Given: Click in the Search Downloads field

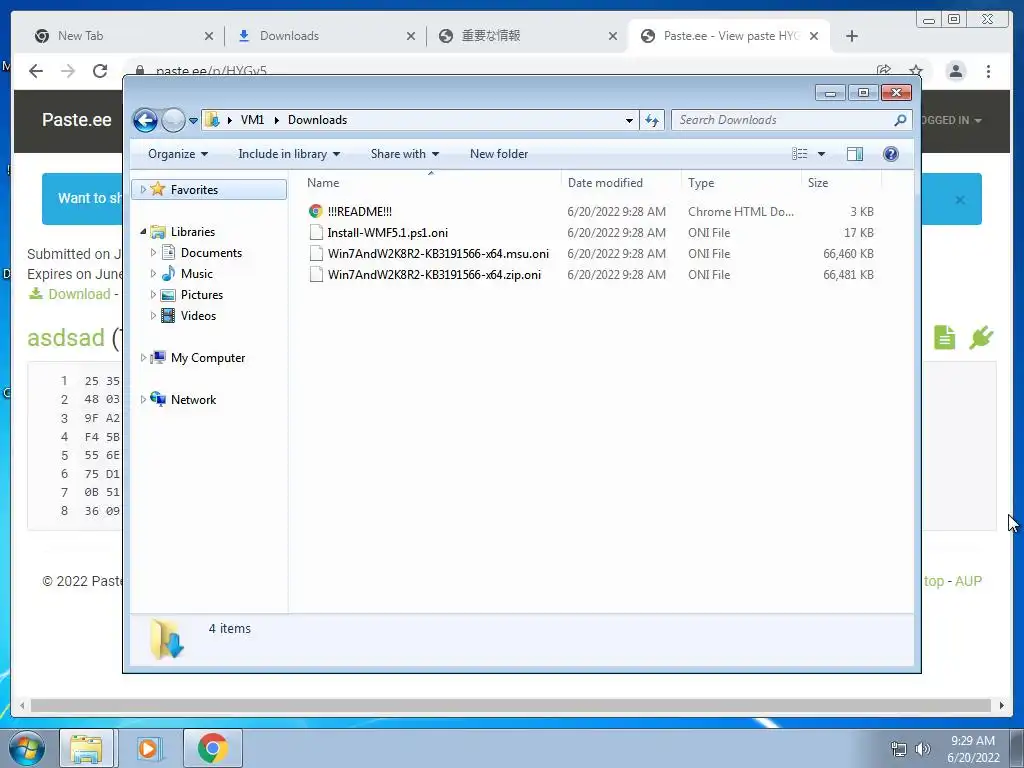Looking at the screenshot, I should click(782, 120).
